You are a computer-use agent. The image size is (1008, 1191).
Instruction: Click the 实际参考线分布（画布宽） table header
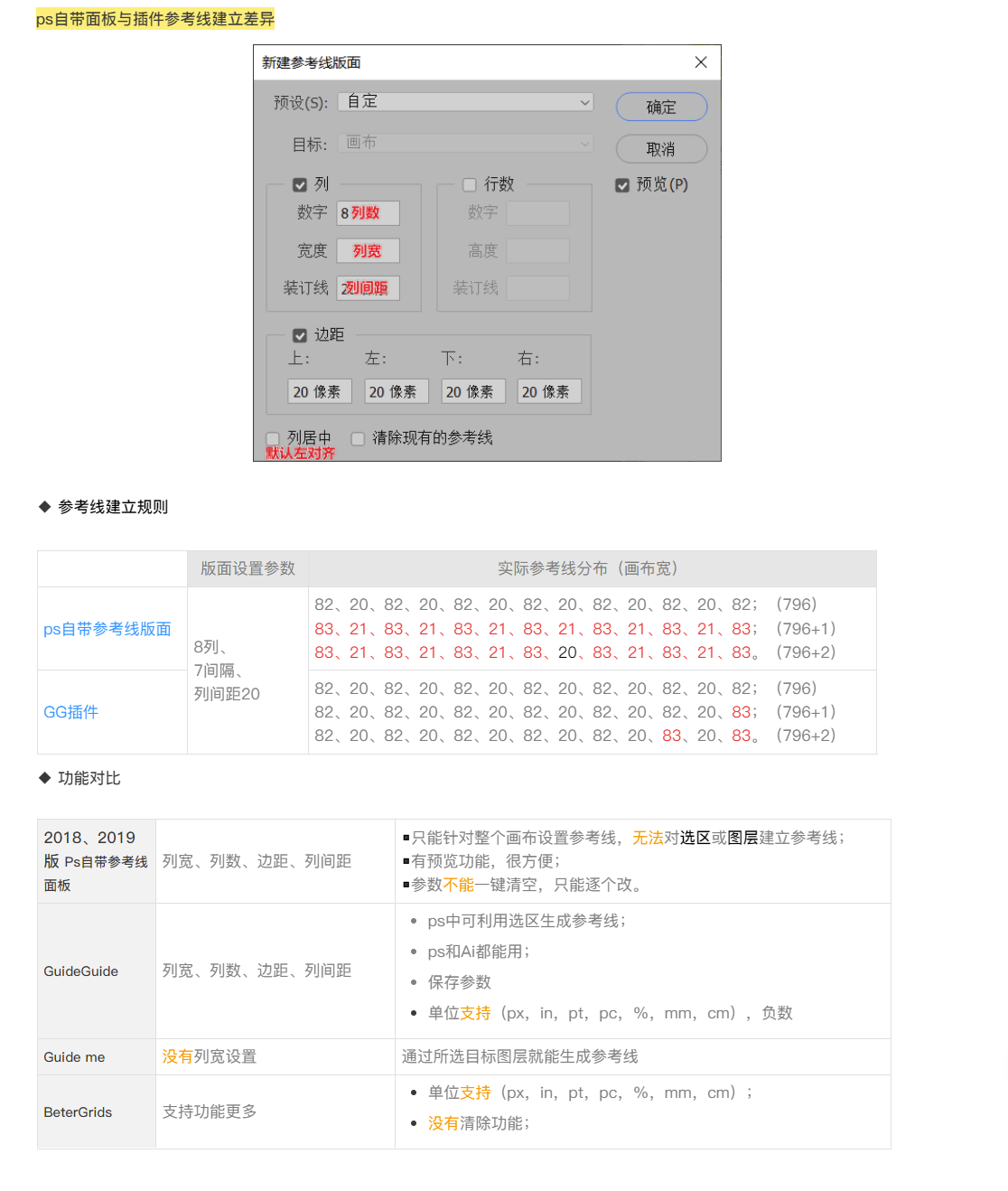pyautogui.click(x=593, y=568)
